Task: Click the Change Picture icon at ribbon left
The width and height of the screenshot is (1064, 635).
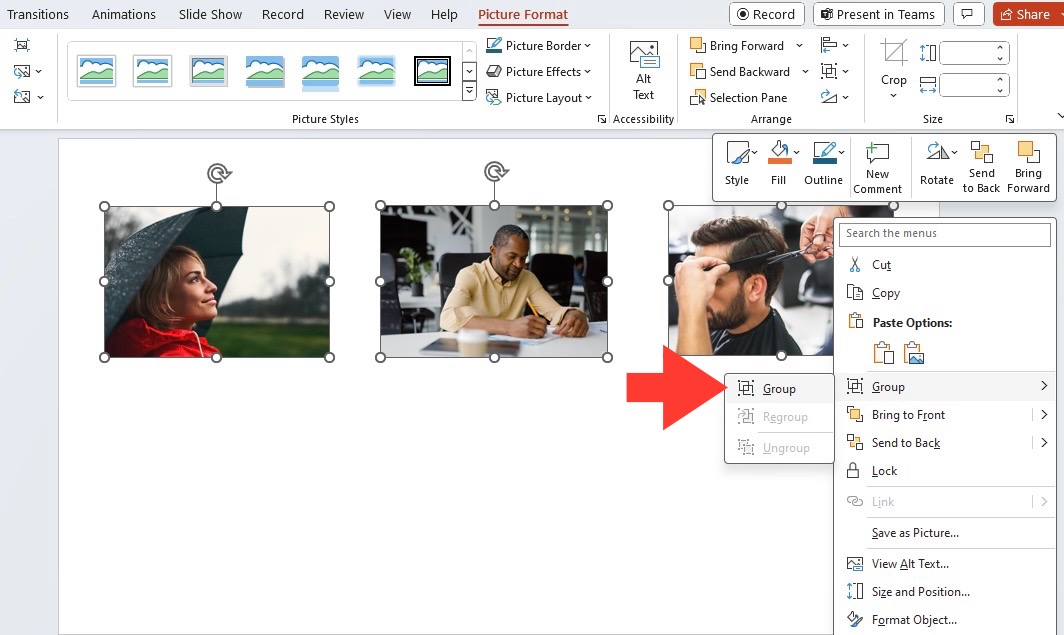Action: tap(22, 71)
